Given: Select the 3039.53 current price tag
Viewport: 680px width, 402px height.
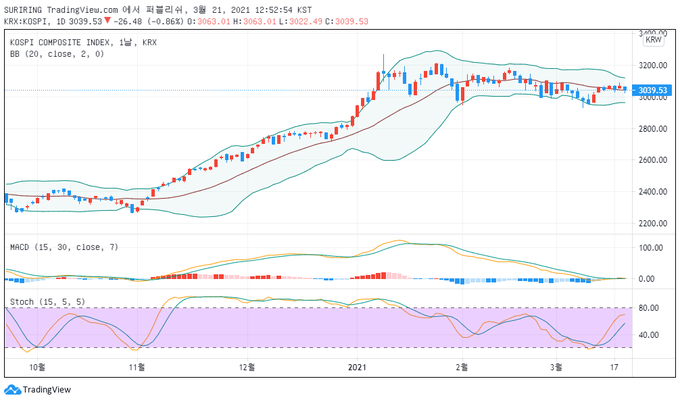Looking at the screenshot, I should coord(652,90).
